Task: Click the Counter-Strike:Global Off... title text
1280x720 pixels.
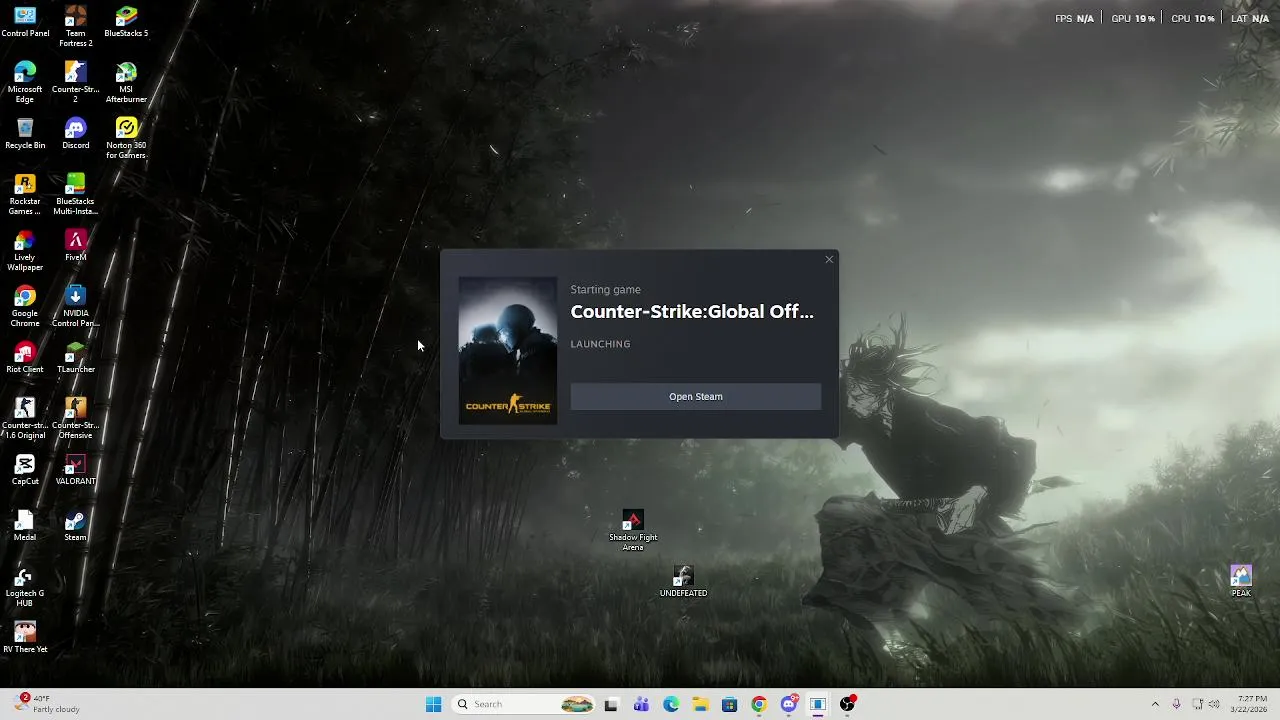Action: pos(692,312)
